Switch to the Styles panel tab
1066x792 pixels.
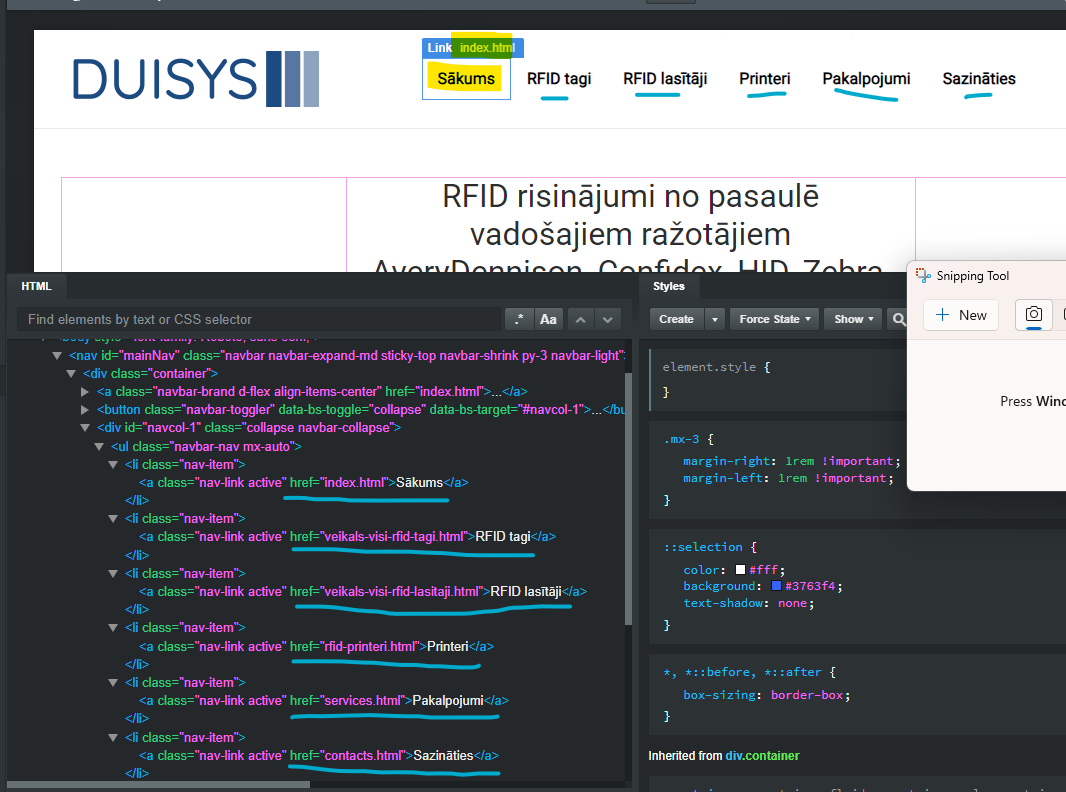(669, 286)
